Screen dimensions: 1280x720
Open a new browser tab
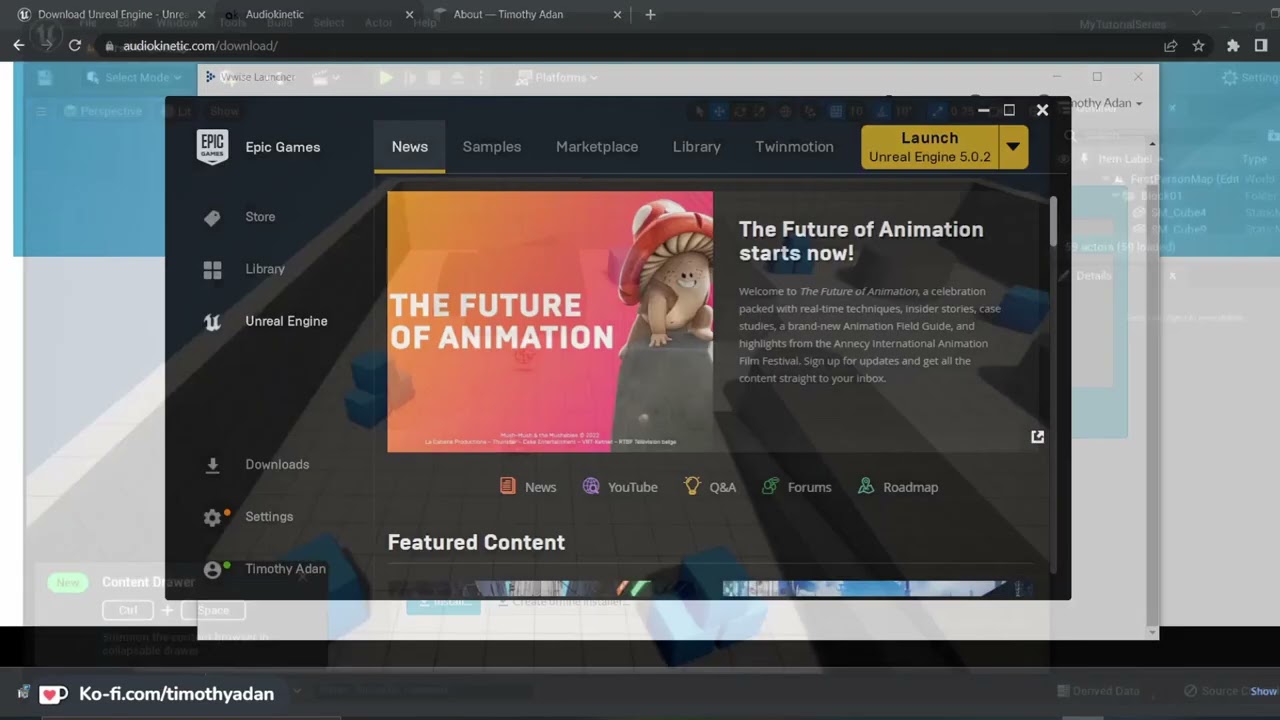click(650, 15)
